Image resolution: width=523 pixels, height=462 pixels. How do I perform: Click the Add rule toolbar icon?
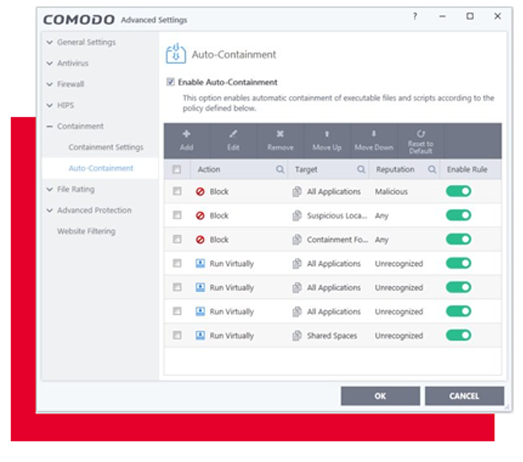pos(186,134)
